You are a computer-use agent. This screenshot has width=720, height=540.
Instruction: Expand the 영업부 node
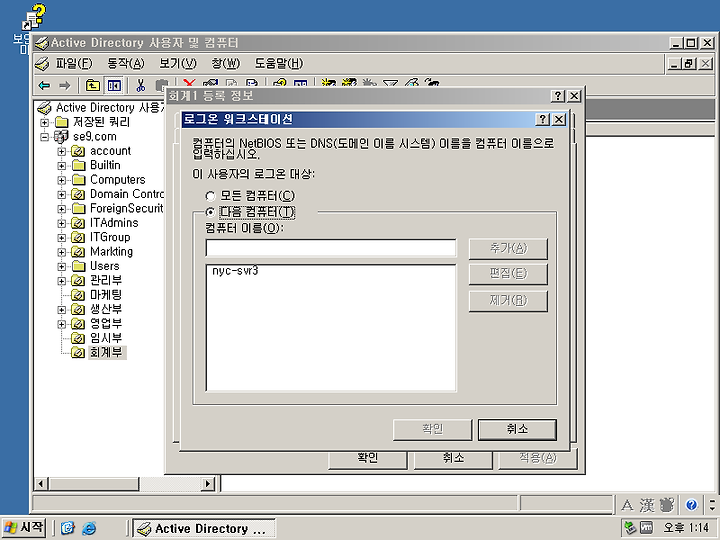pos(62,324)
